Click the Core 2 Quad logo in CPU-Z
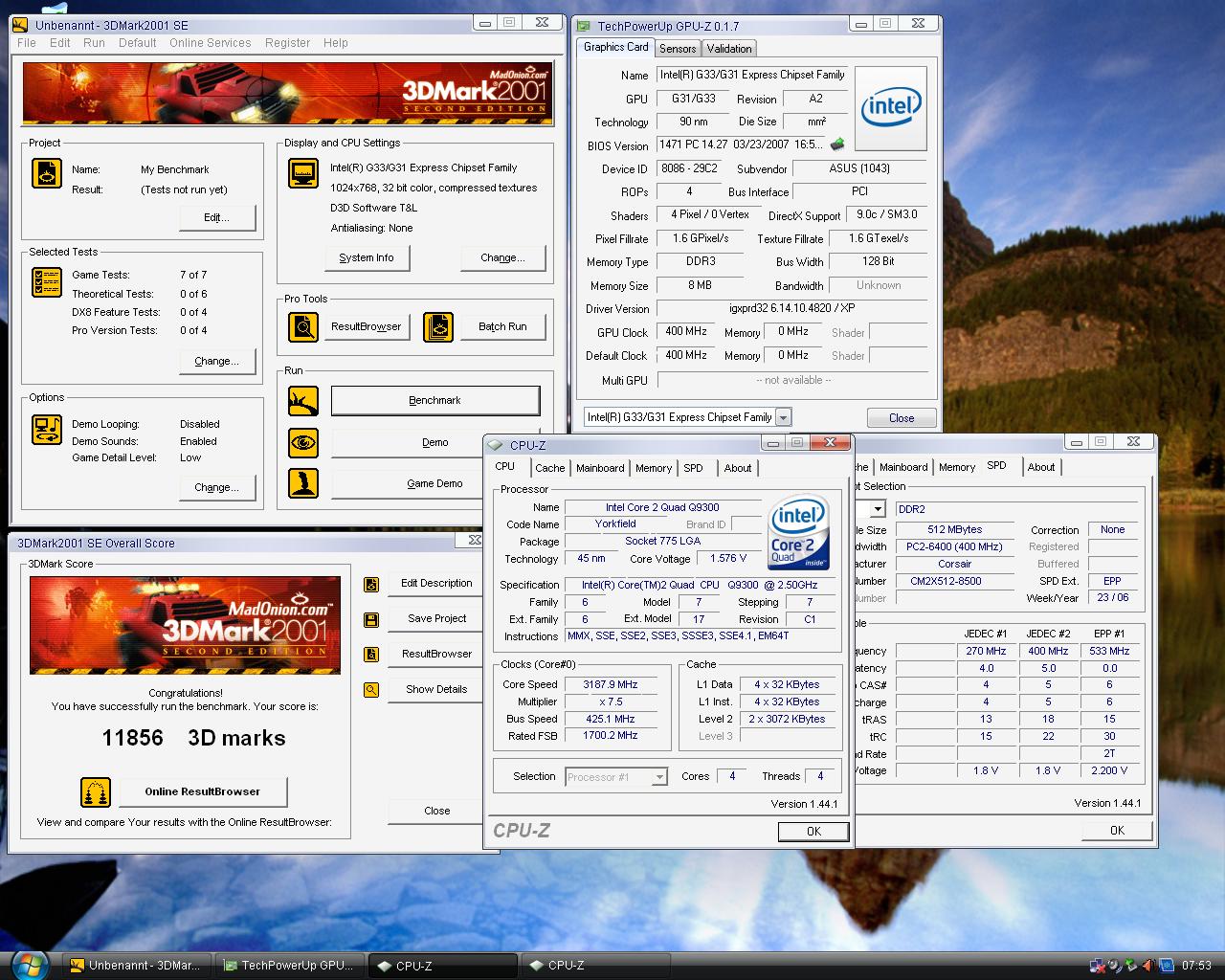The width and height of the screenshot is (1225, 980). 798,533
